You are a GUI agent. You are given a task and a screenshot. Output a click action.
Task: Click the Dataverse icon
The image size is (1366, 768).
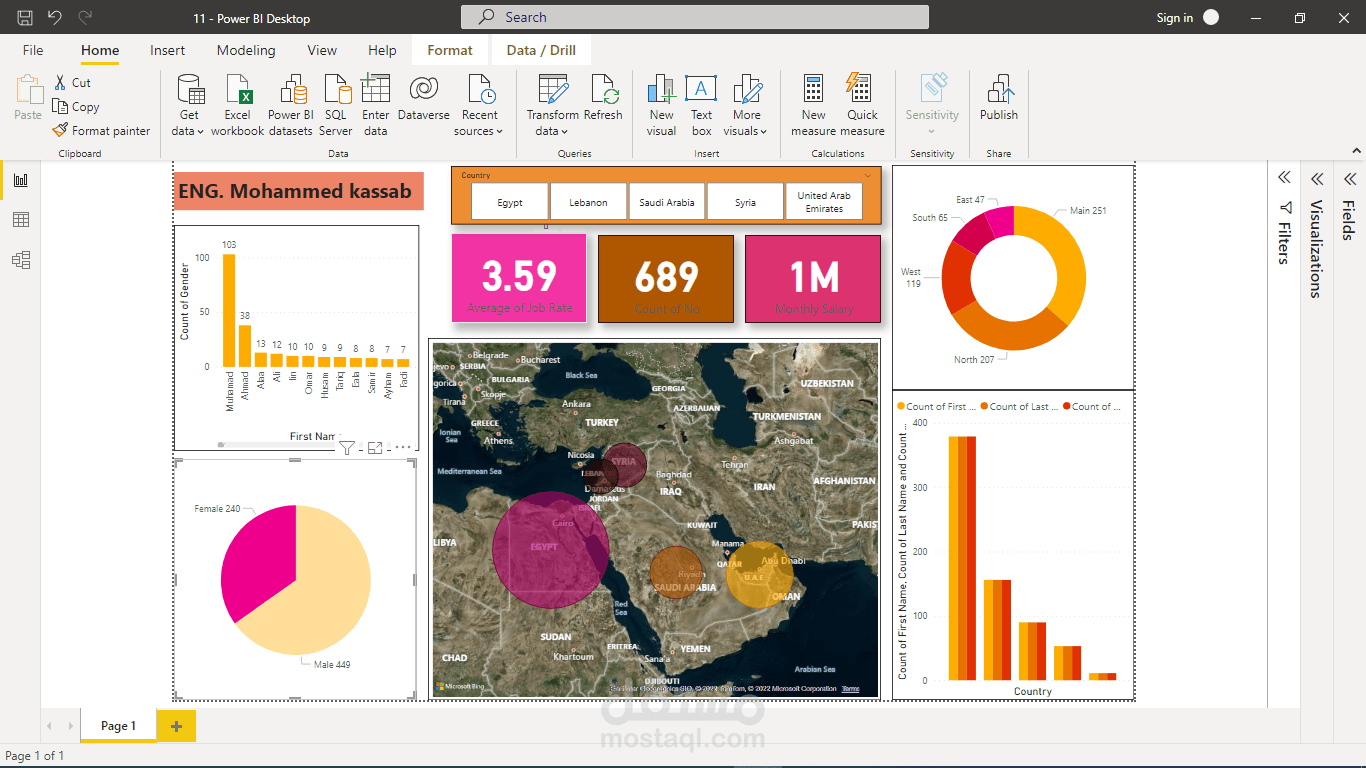423,90
